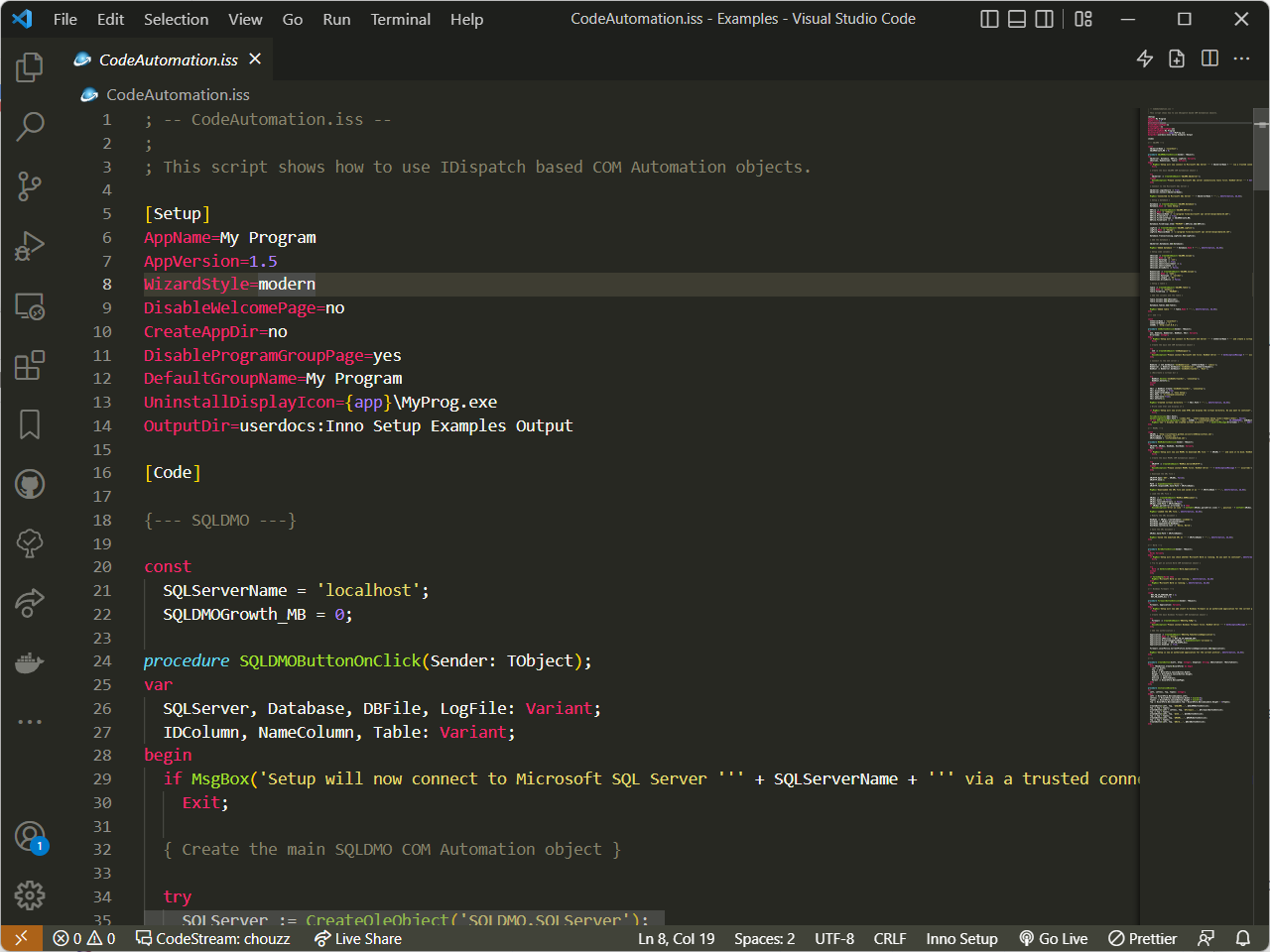1270x952 pixels.
Task: Start Live Share from status bar
Action: pos(358,938)
